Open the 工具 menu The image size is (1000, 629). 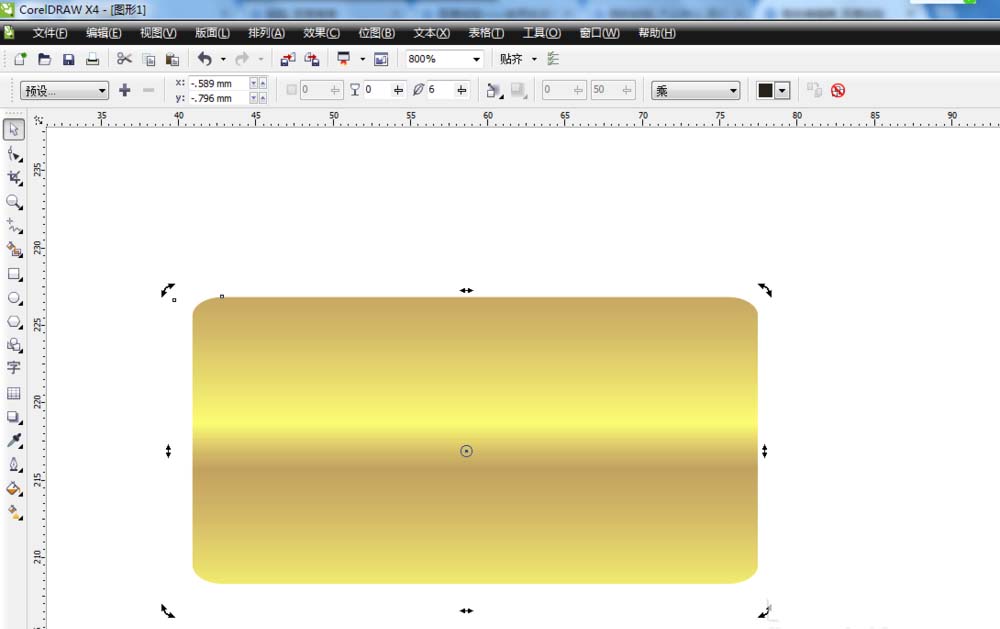[542, 33]
